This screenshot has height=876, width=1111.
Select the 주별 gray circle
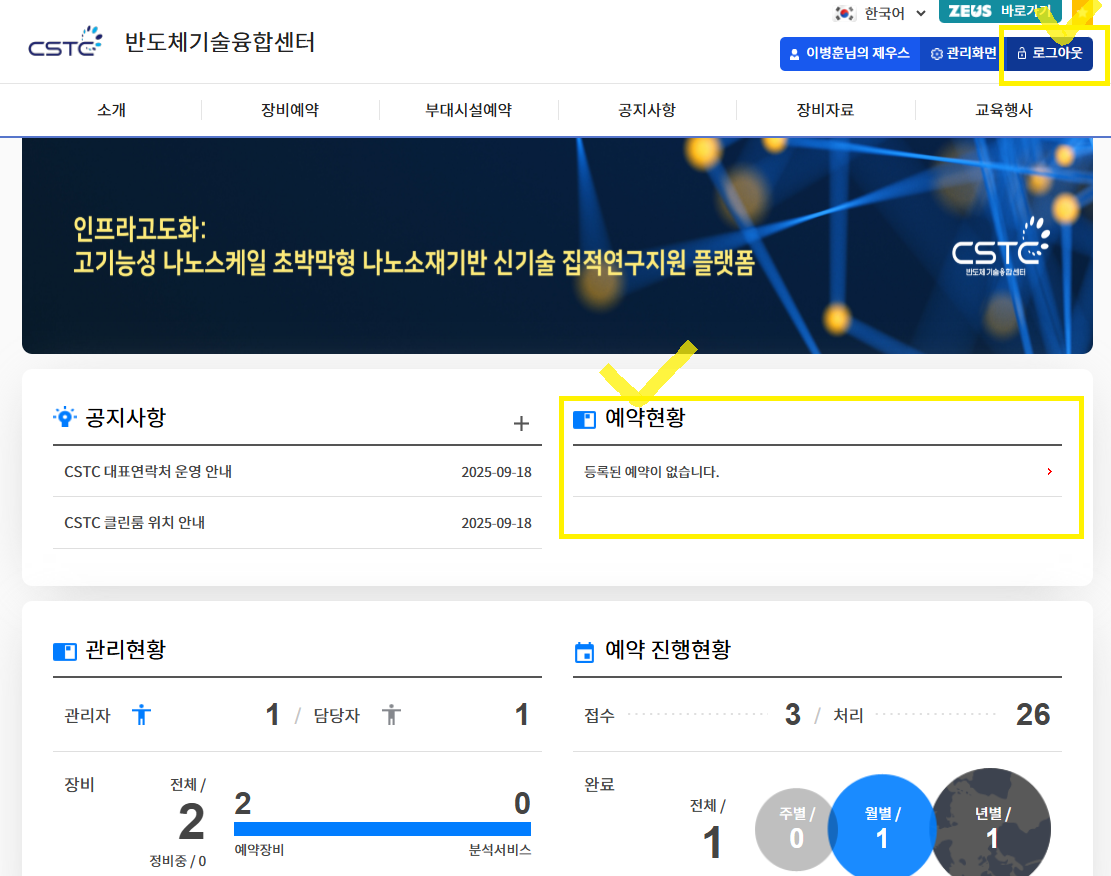(796, 829)
